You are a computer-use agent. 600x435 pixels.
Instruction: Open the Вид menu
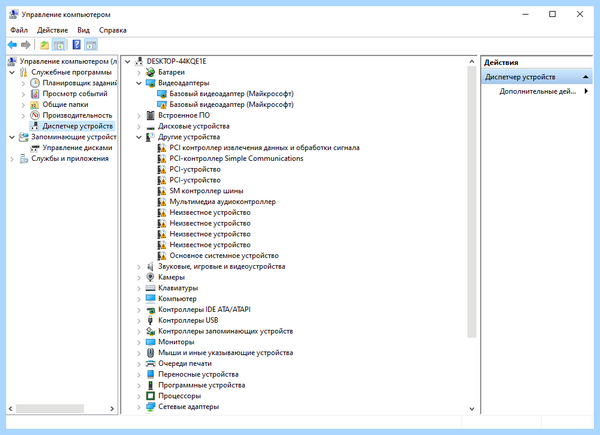pos(83,30)
